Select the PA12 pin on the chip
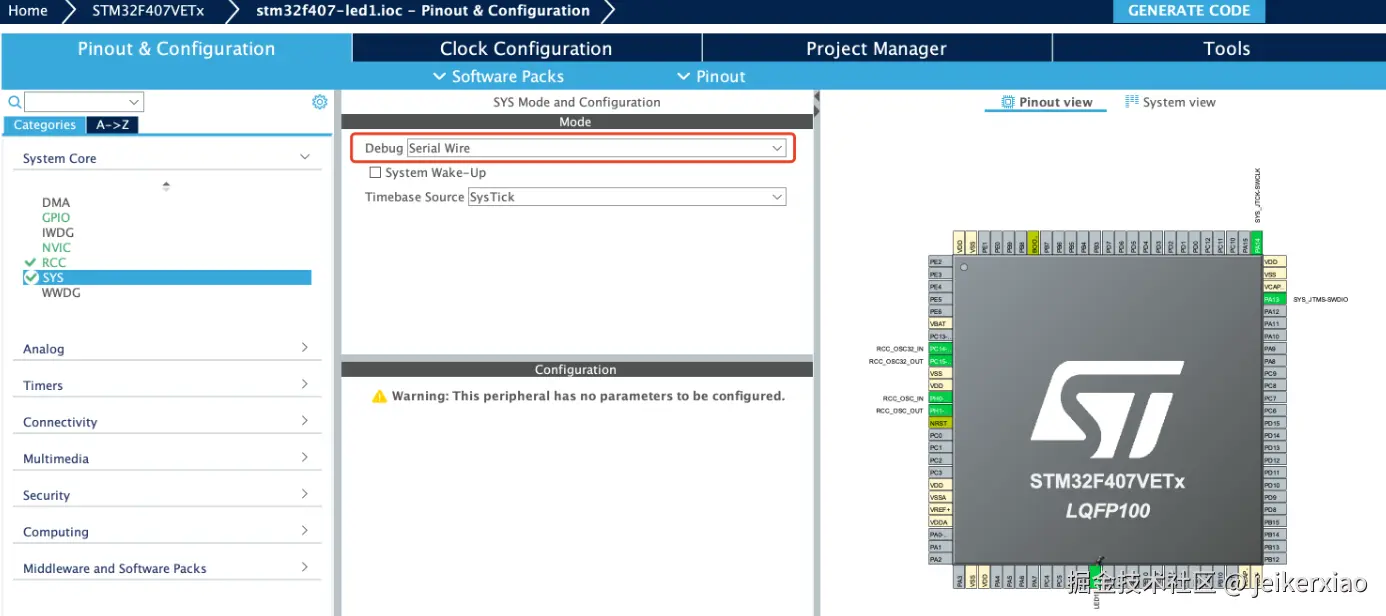This screenshot has height=616, width=1386. pos(1274,311)
